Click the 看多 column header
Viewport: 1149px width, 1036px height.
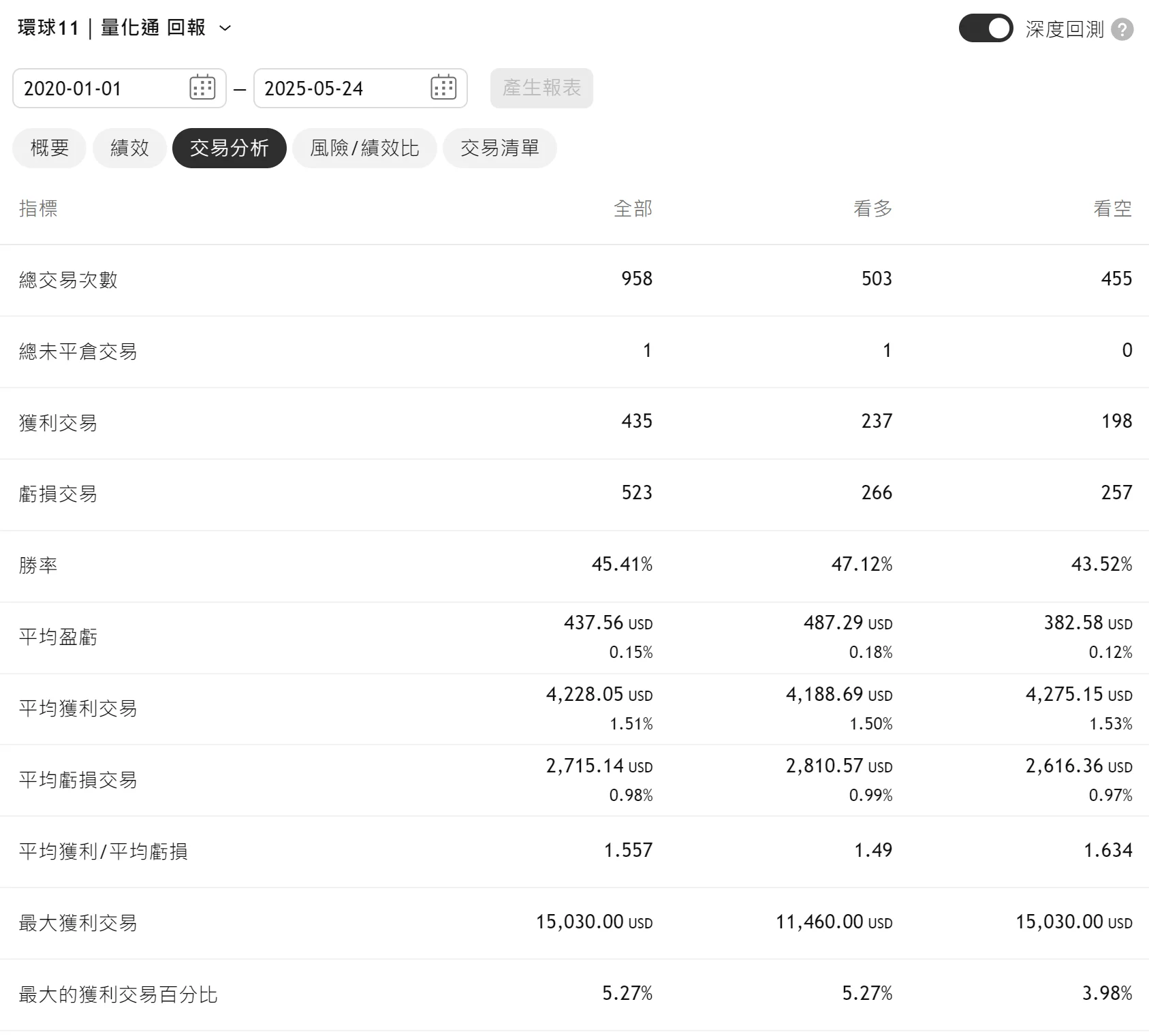[x=872, y=208]
